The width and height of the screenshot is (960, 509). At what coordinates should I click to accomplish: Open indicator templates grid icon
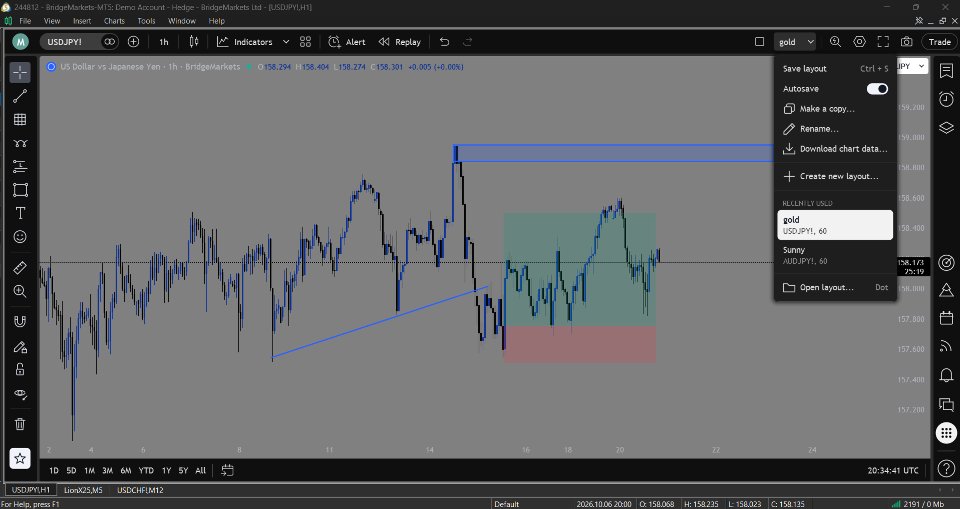tap(306, 42)
